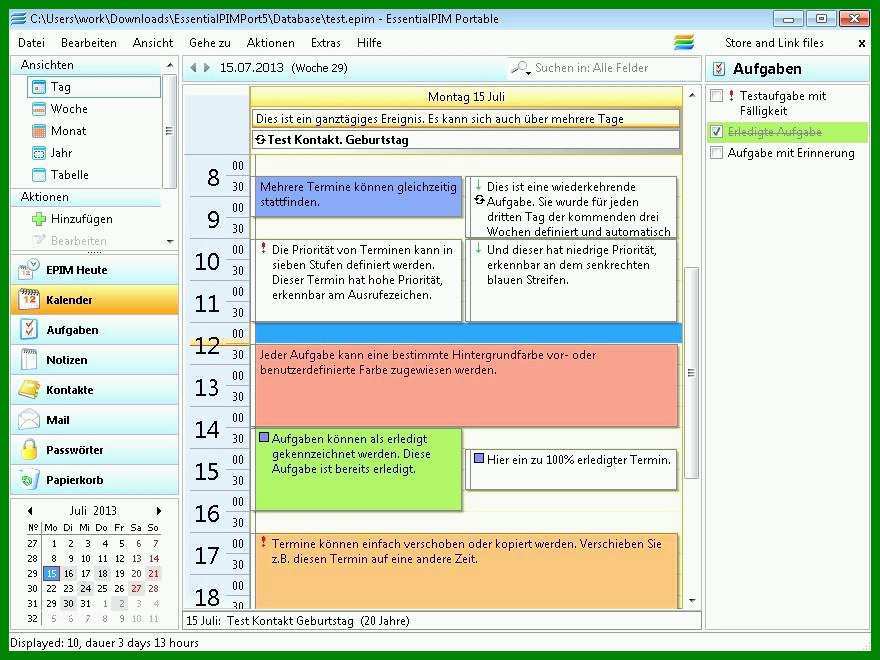Click the date 15.07.2013 label
Screen dimensions: 880x660
point(251,68)
